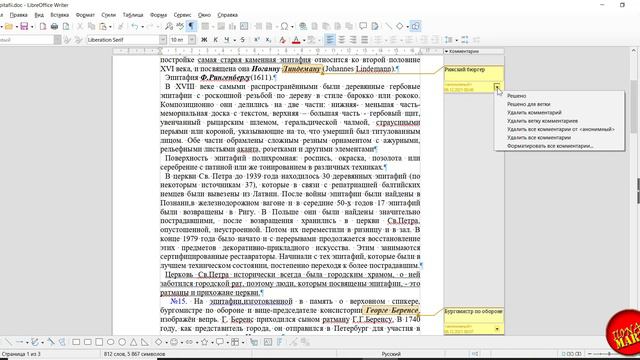The image size is (640, 360).
Task: Open the Flowchart shapes dropdown arrow
Action: click(243, 342)
